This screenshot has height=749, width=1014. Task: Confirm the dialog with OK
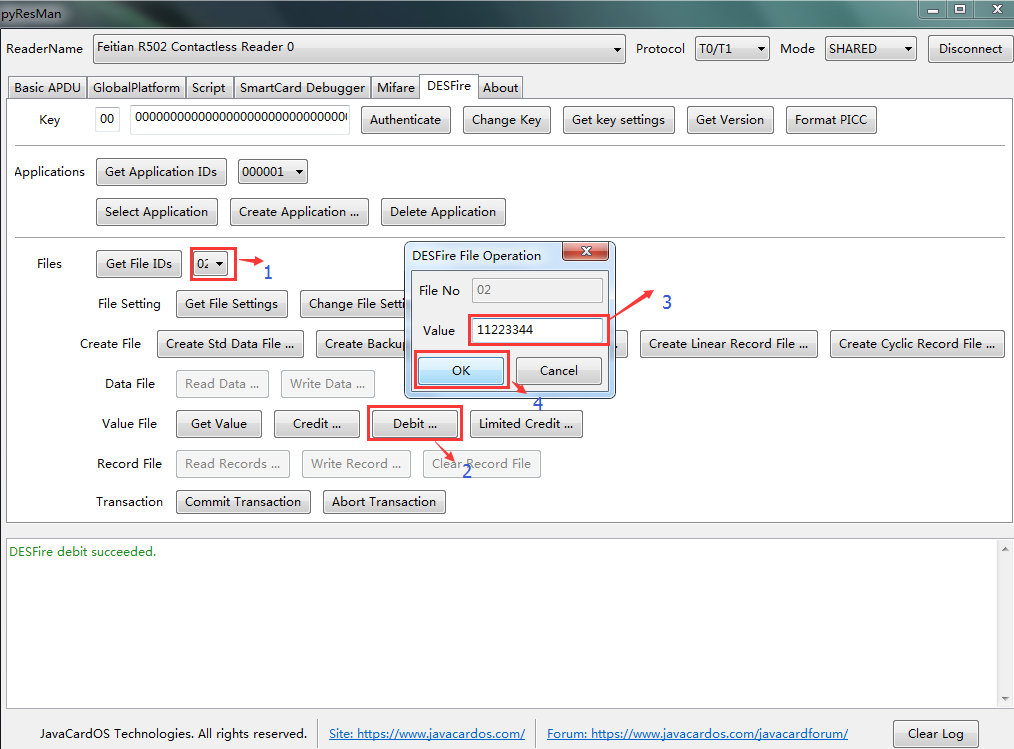pyautogui.click(x=461, y=371)
